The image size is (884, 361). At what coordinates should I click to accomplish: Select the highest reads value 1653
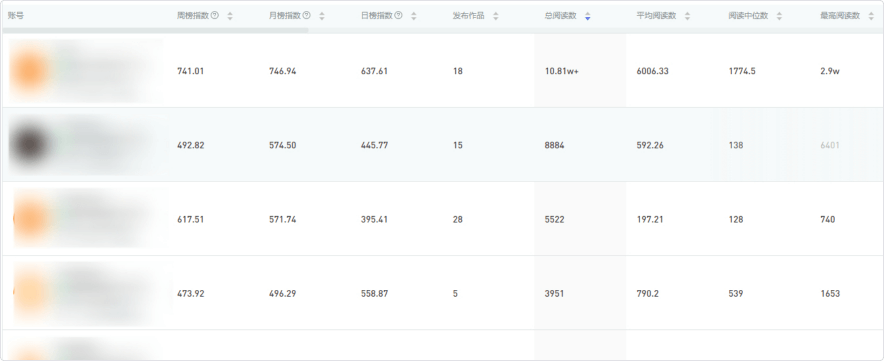click(x=830, y=293)
